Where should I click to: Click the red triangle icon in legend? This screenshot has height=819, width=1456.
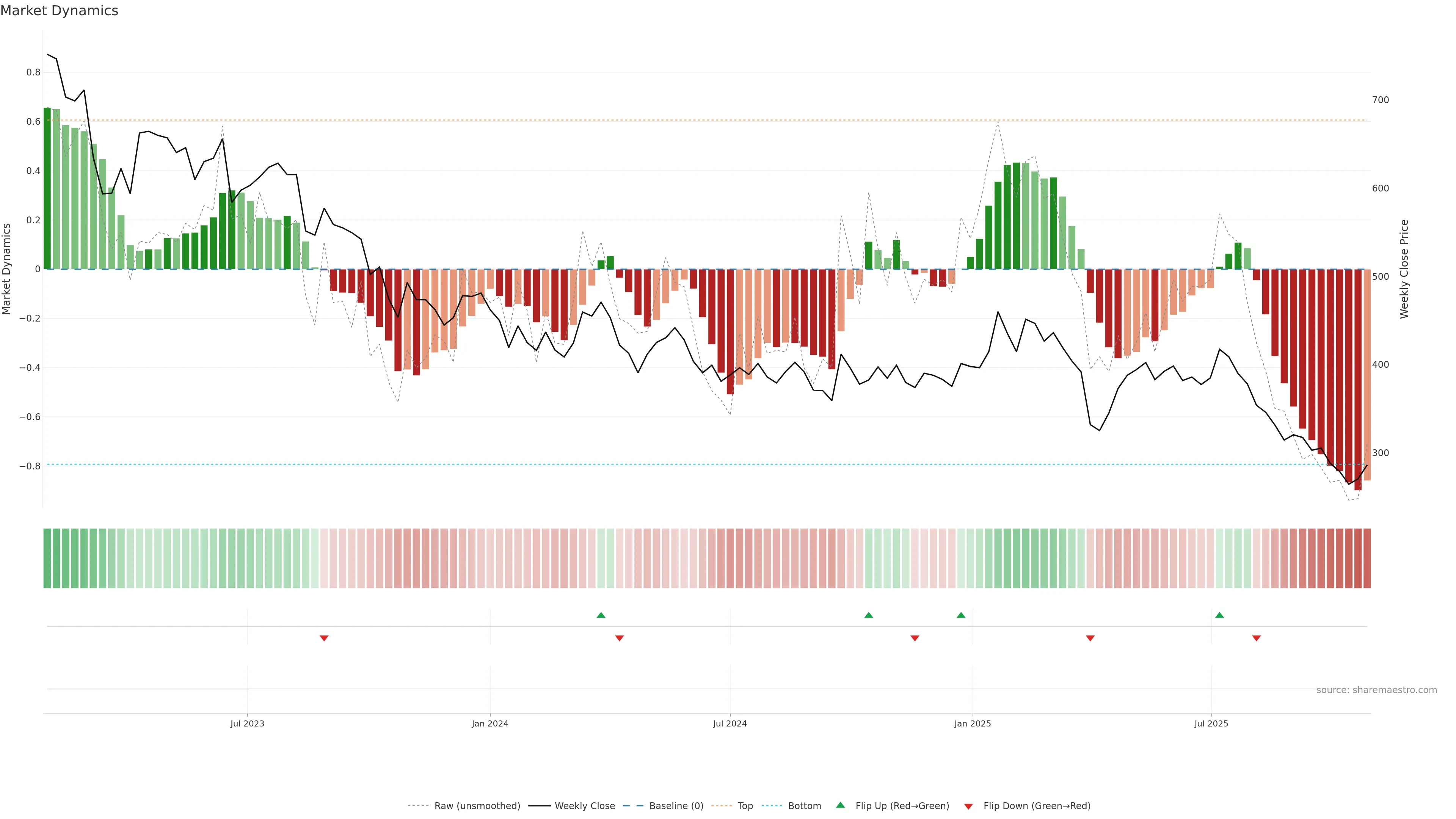click(968, 806)
